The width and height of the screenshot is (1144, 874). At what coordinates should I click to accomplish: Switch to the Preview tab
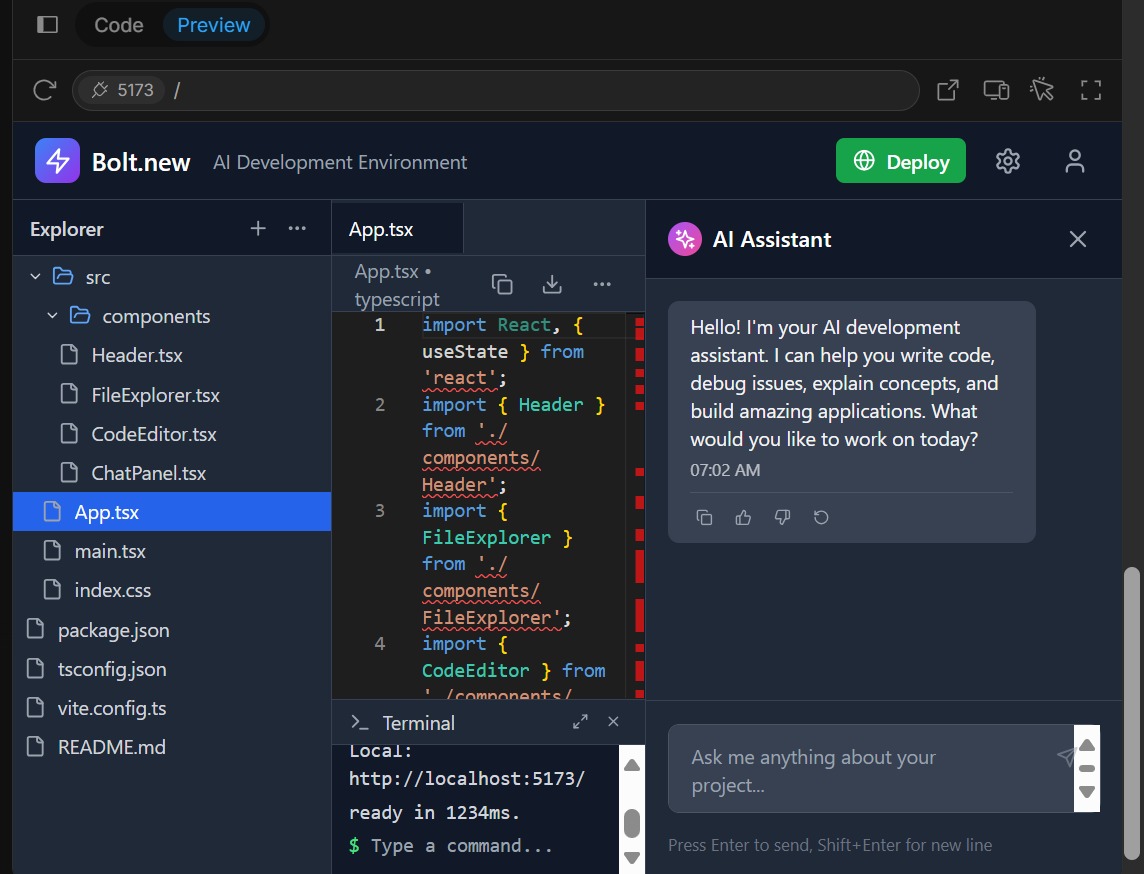[x=214, y=25]
